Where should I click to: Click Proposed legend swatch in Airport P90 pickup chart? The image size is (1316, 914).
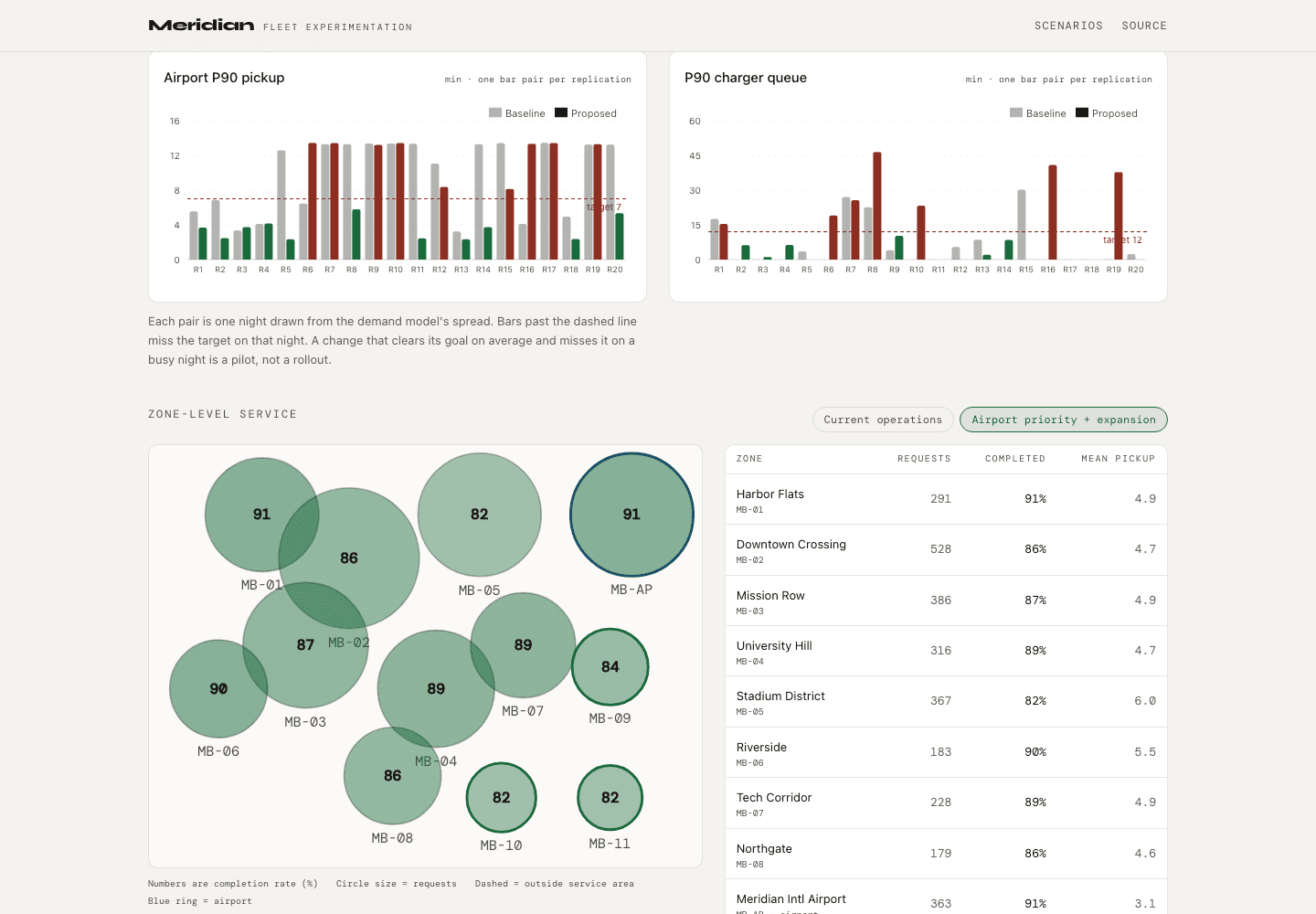pos(561,113)
